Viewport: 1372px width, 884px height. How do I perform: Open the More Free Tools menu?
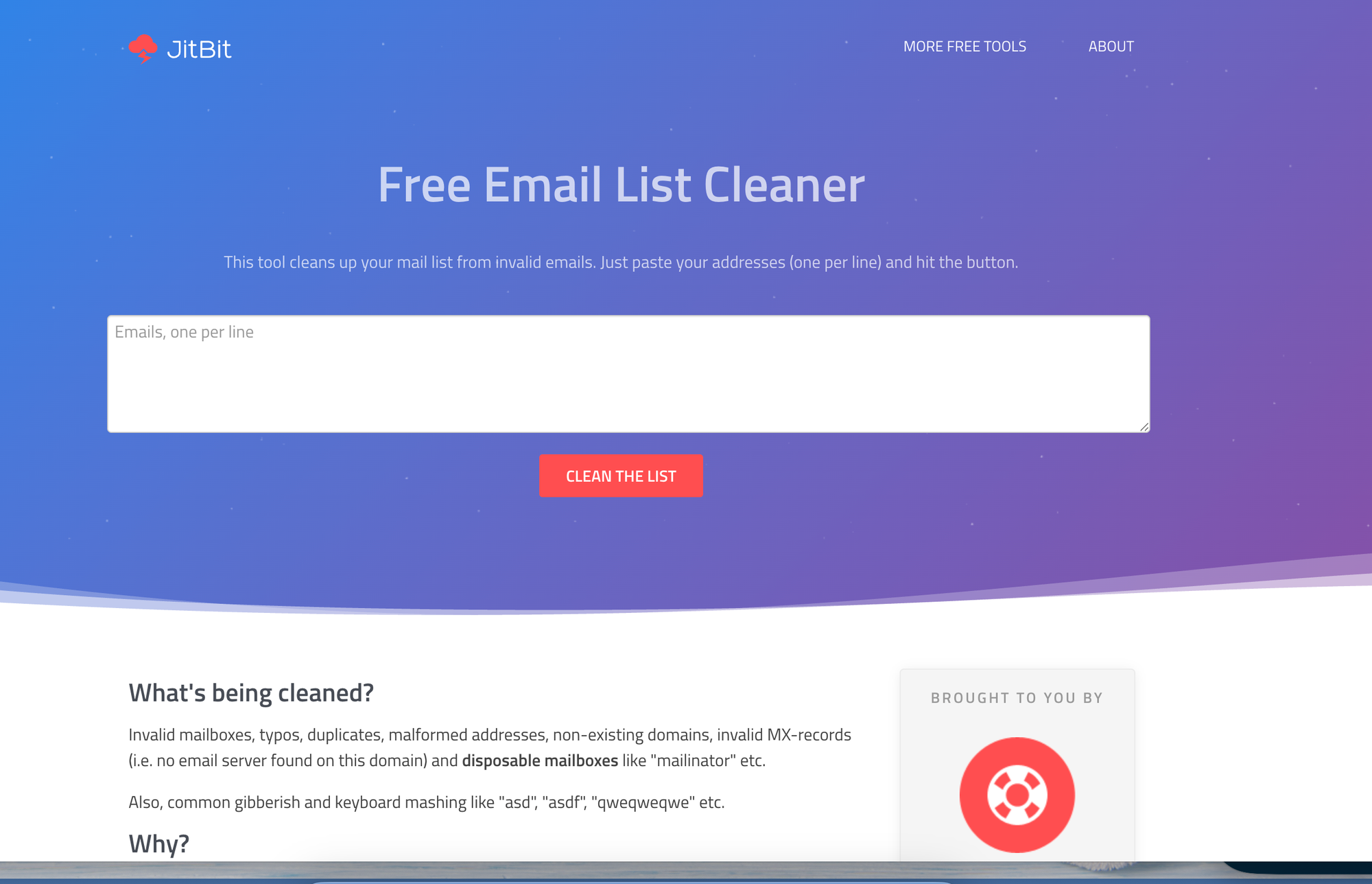965,46
